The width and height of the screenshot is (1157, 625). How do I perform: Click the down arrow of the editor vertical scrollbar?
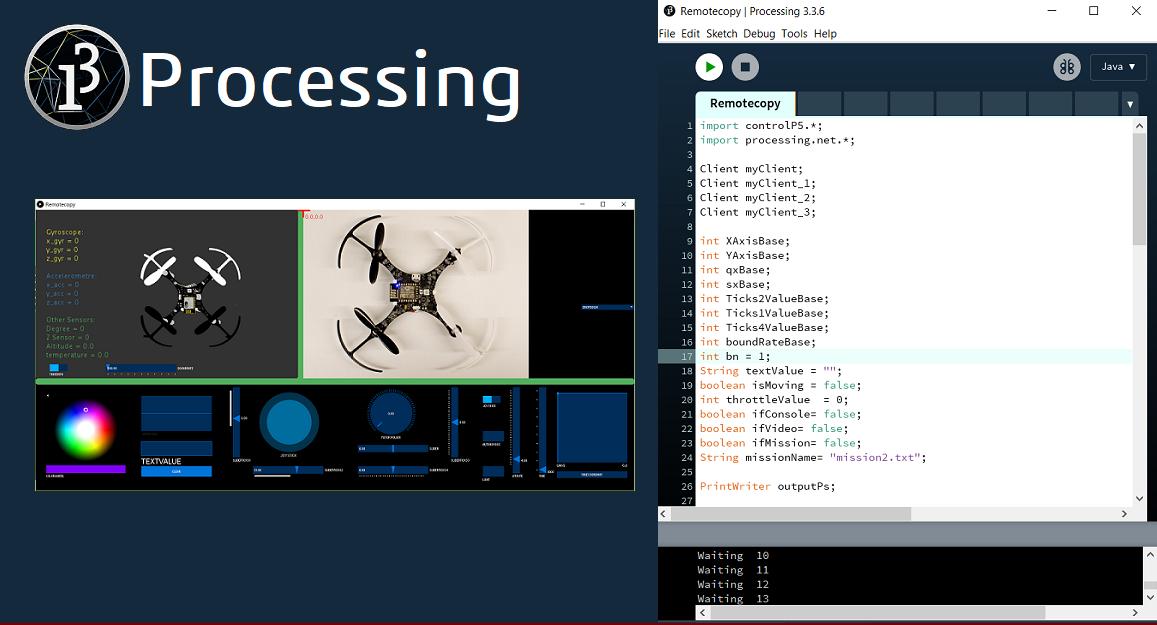pos(1139,498)
